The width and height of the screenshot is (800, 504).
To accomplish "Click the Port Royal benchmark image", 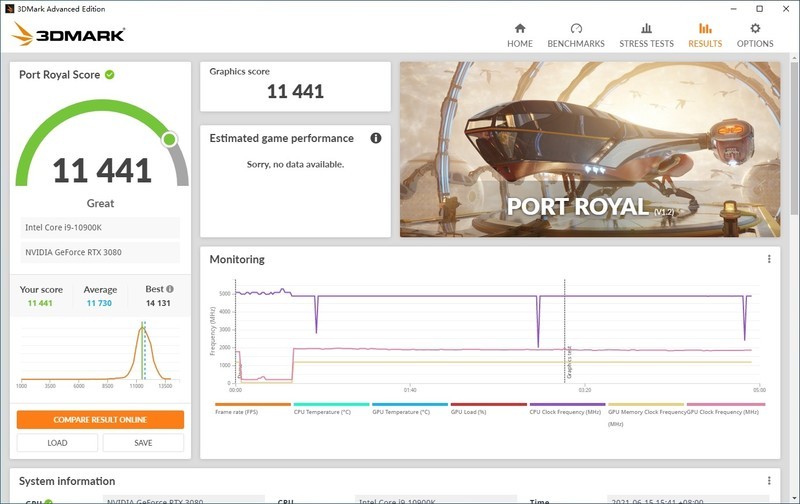I will click(x=590, y=149).
